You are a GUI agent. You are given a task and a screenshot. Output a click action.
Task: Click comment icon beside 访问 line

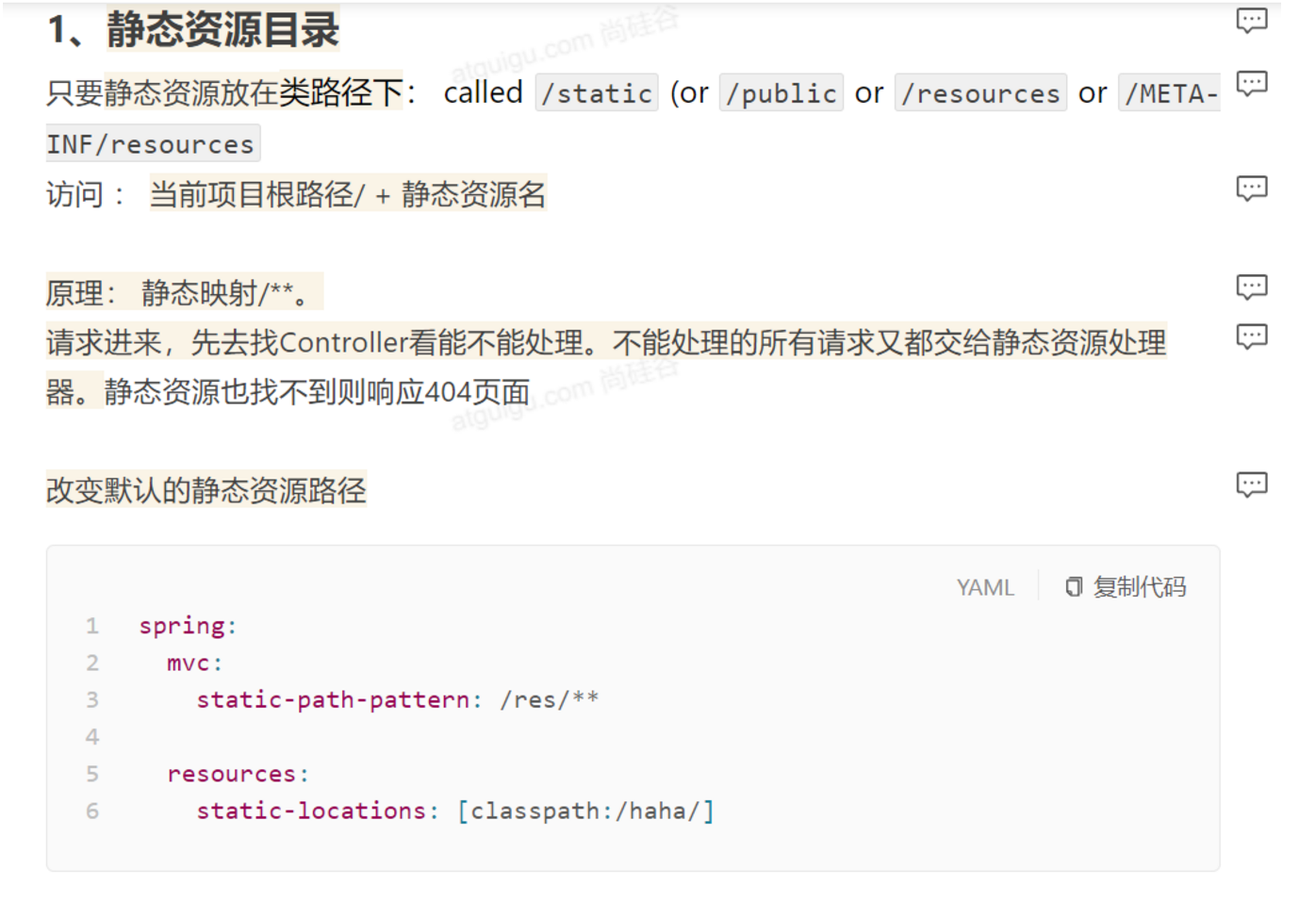pyautogui.click(x=1251, y=188)
